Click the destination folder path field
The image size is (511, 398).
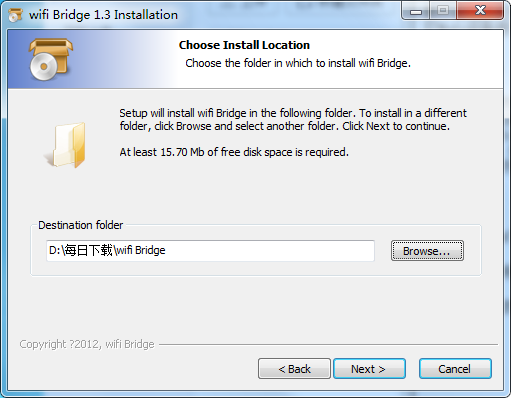coord(210,251)
